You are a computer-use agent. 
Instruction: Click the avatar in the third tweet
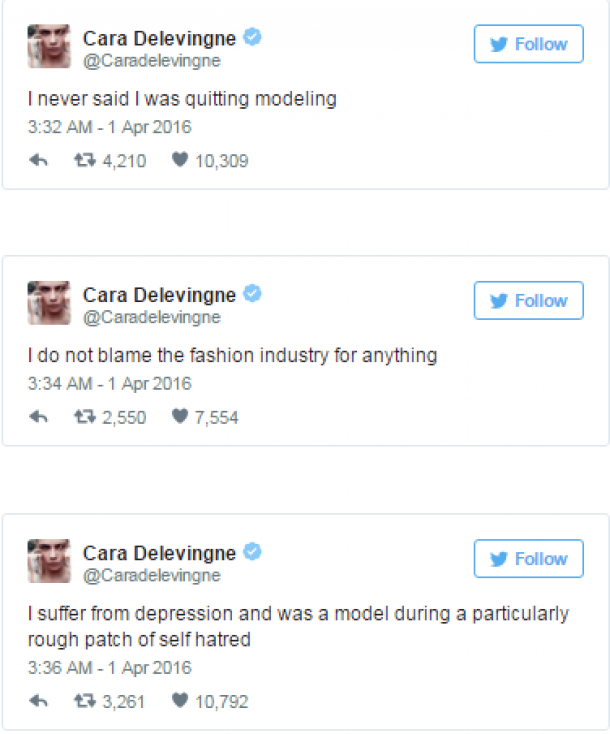click(x=48, y=561)
